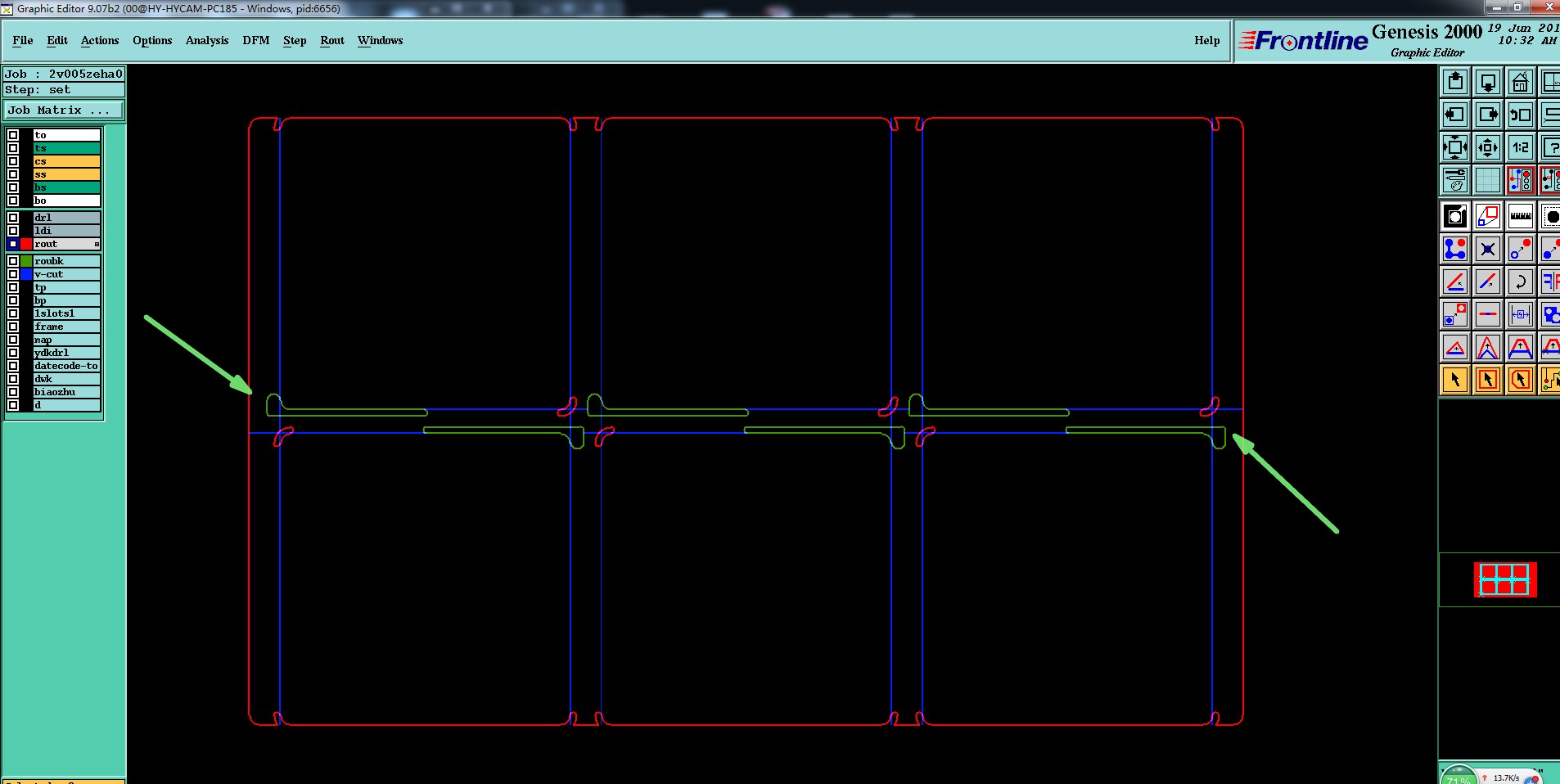Toggle the 'rout' layer checkbox
Viewport: 1560px width, 784px height.
(13, 244)
